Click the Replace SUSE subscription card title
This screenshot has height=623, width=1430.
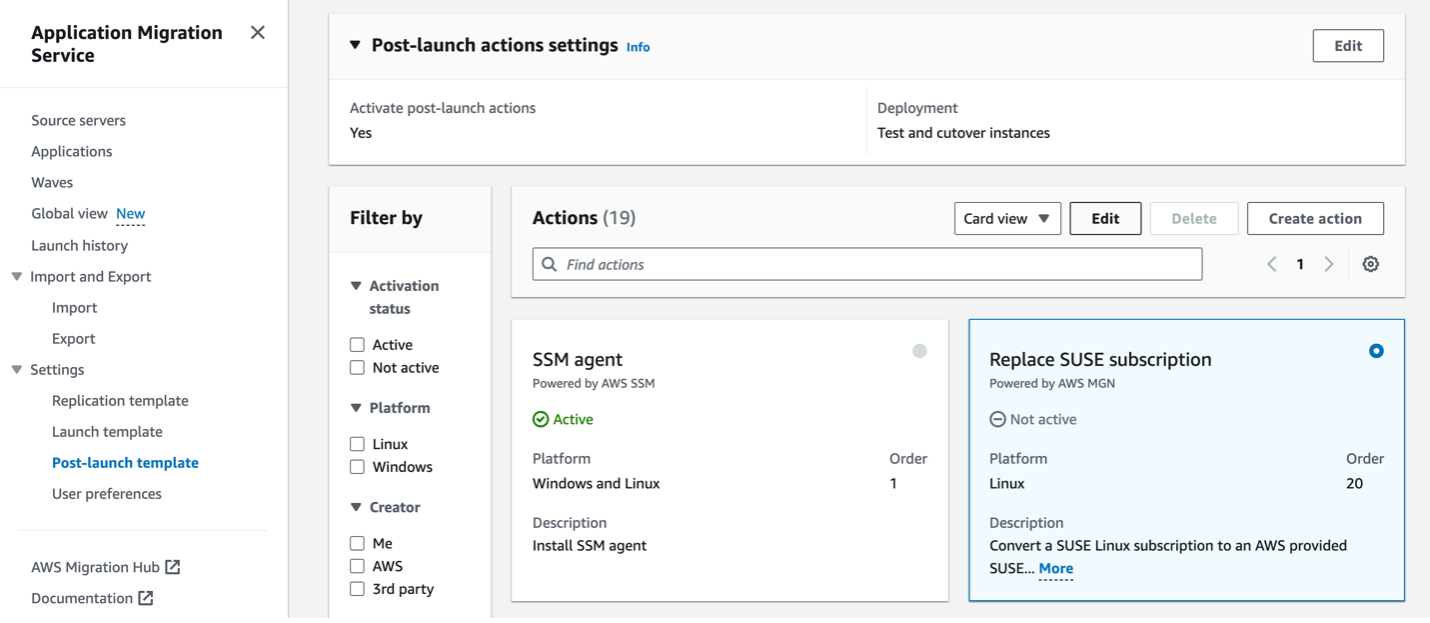[1100, 360]
